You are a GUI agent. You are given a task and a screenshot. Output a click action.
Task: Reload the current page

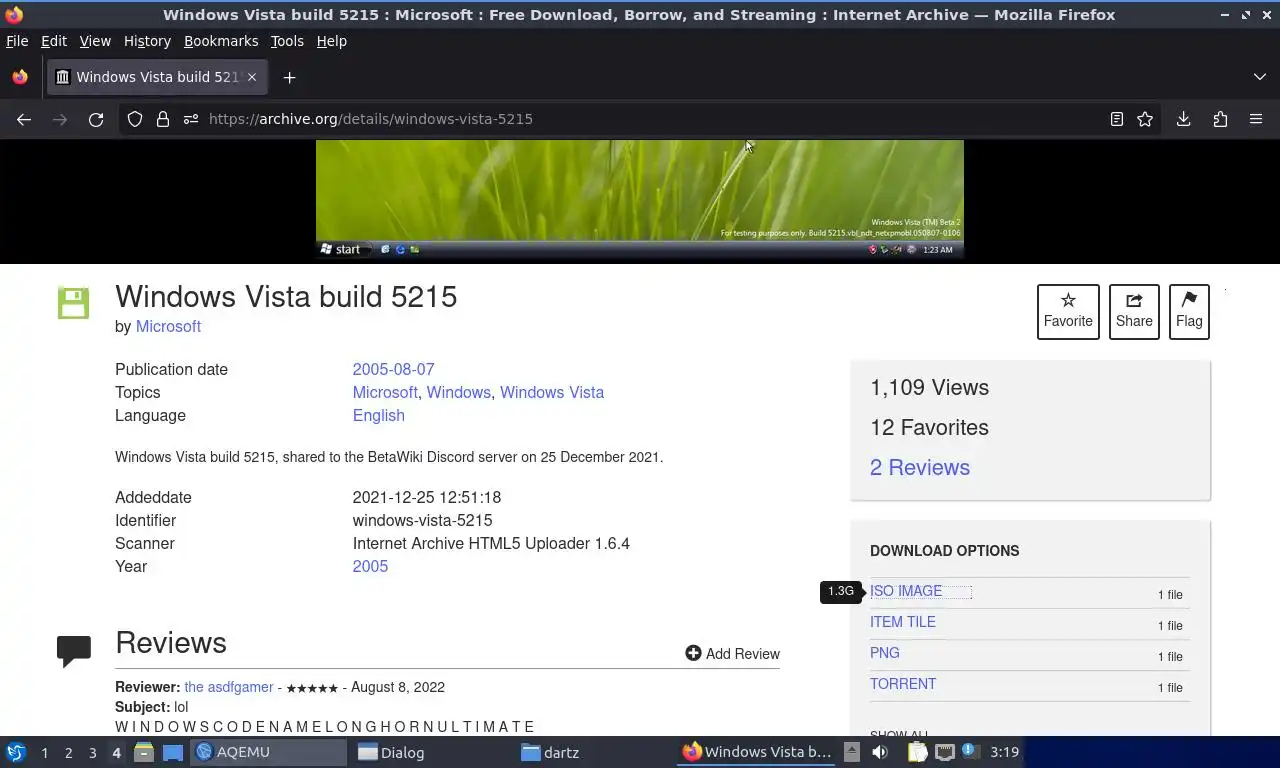(x=96, y=119)
